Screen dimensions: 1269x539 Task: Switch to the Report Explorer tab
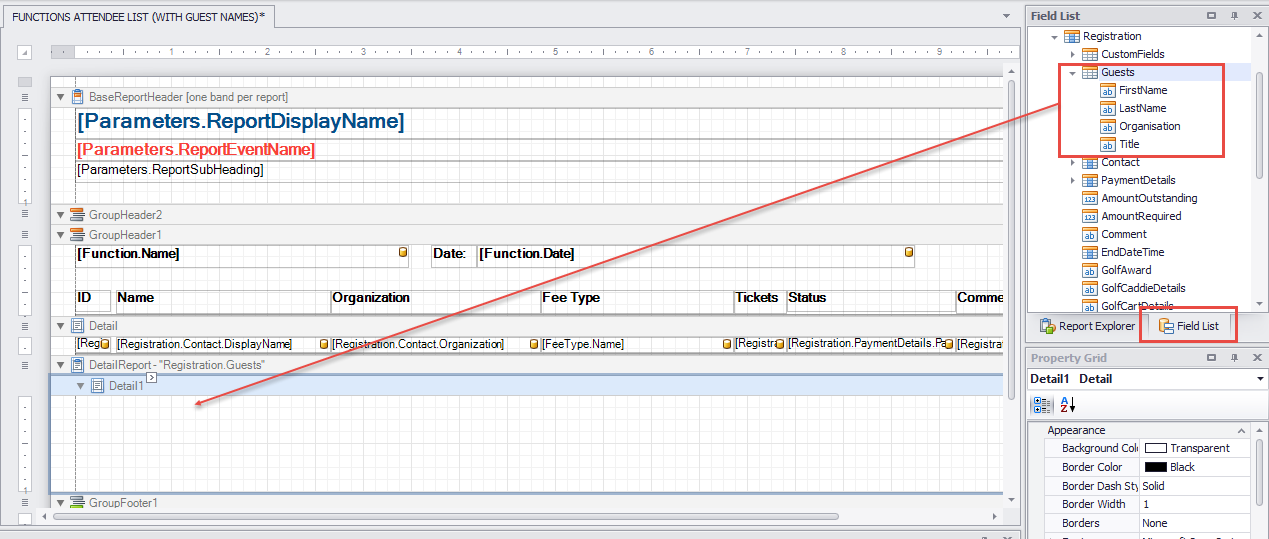pyautogui.click(x=1087, y=326)
